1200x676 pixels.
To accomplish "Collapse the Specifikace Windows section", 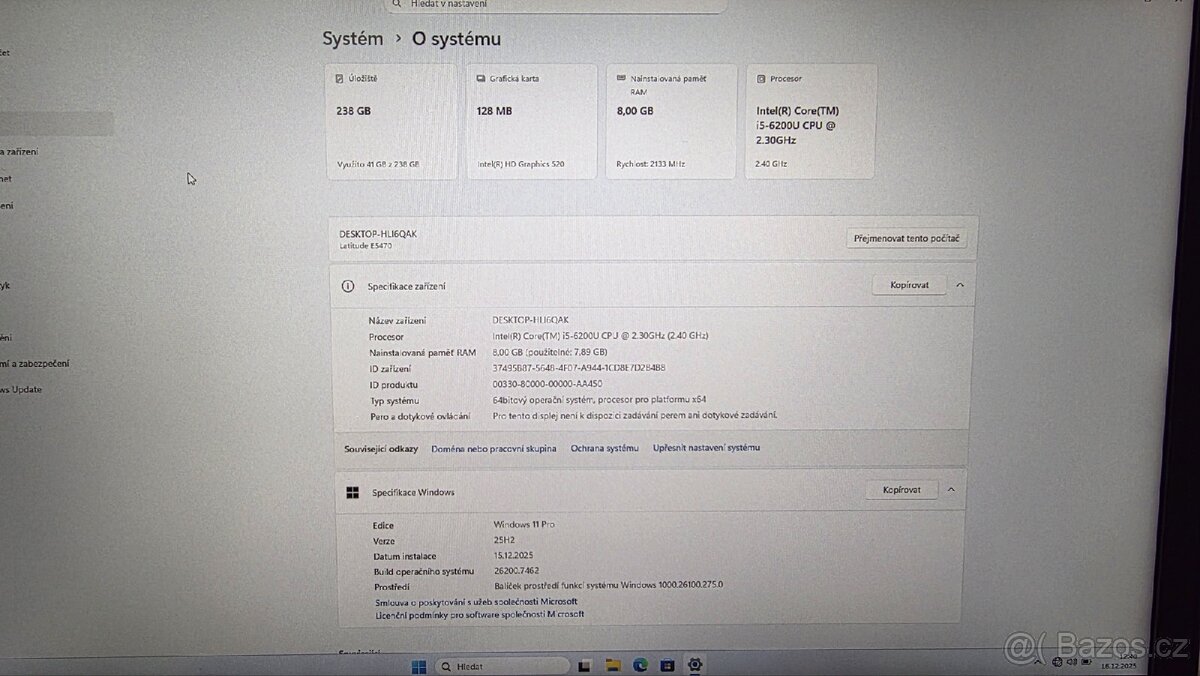I will (951, 490).
